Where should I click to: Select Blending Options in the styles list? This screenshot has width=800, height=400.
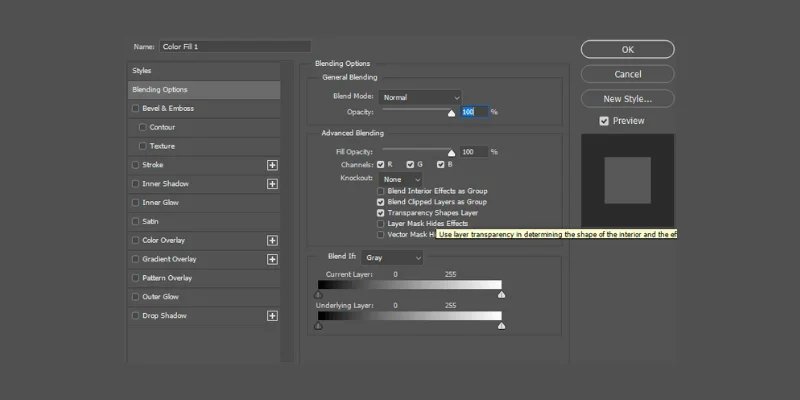coord(204,90)
